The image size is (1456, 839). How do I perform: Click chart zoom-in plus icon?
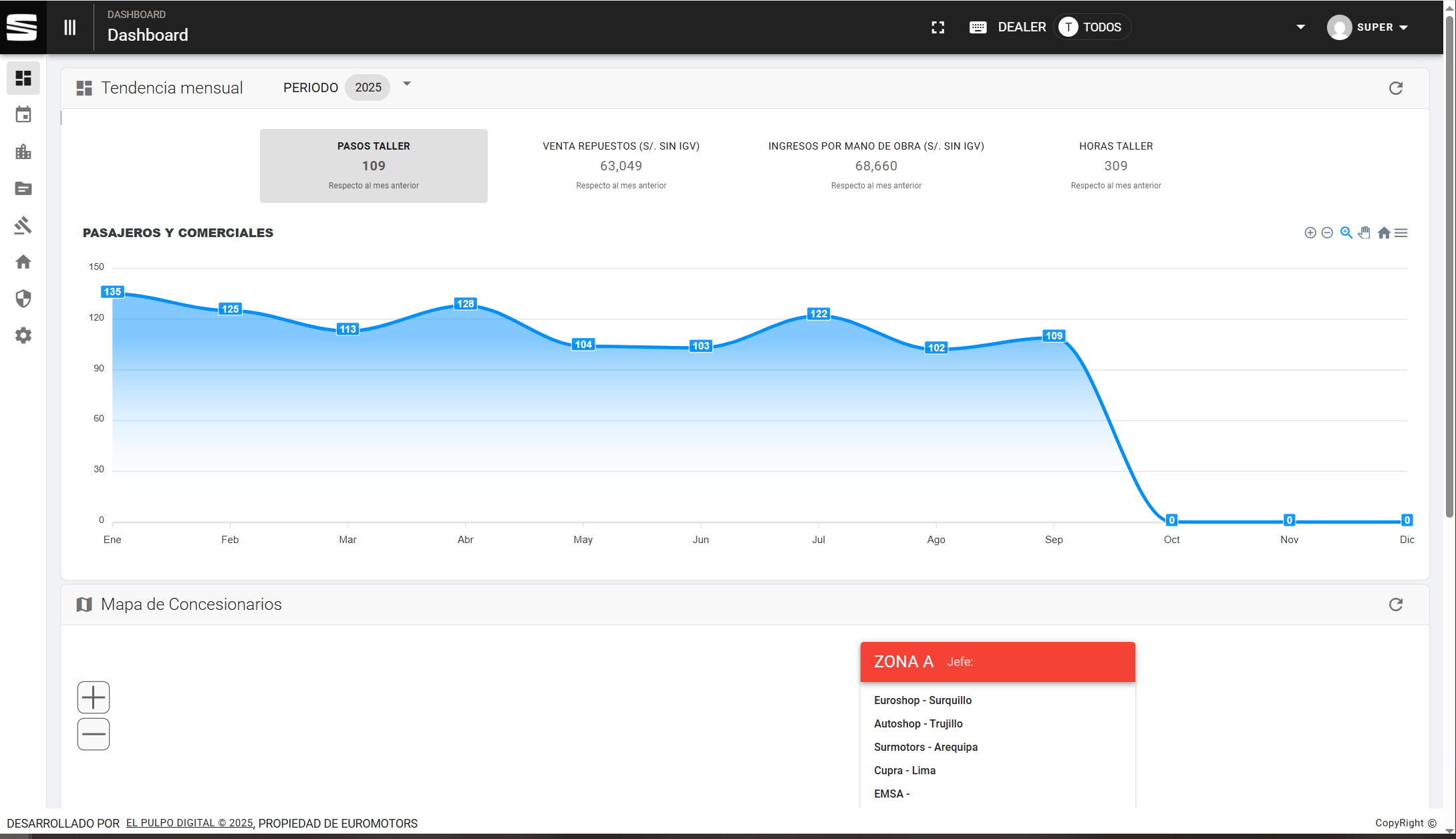[x=1310, y=232]
